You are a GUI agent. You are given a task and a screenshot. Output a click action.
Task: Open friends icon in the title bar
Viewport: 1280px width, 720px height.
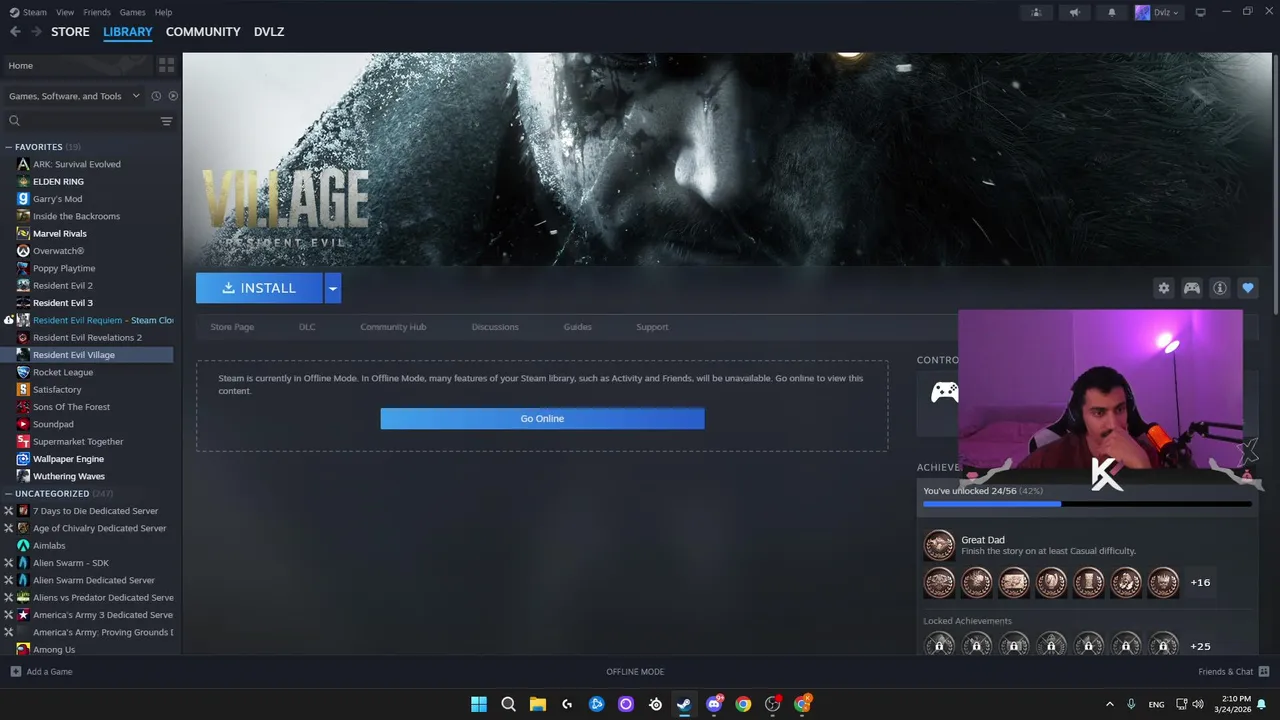pos(1036,12)
